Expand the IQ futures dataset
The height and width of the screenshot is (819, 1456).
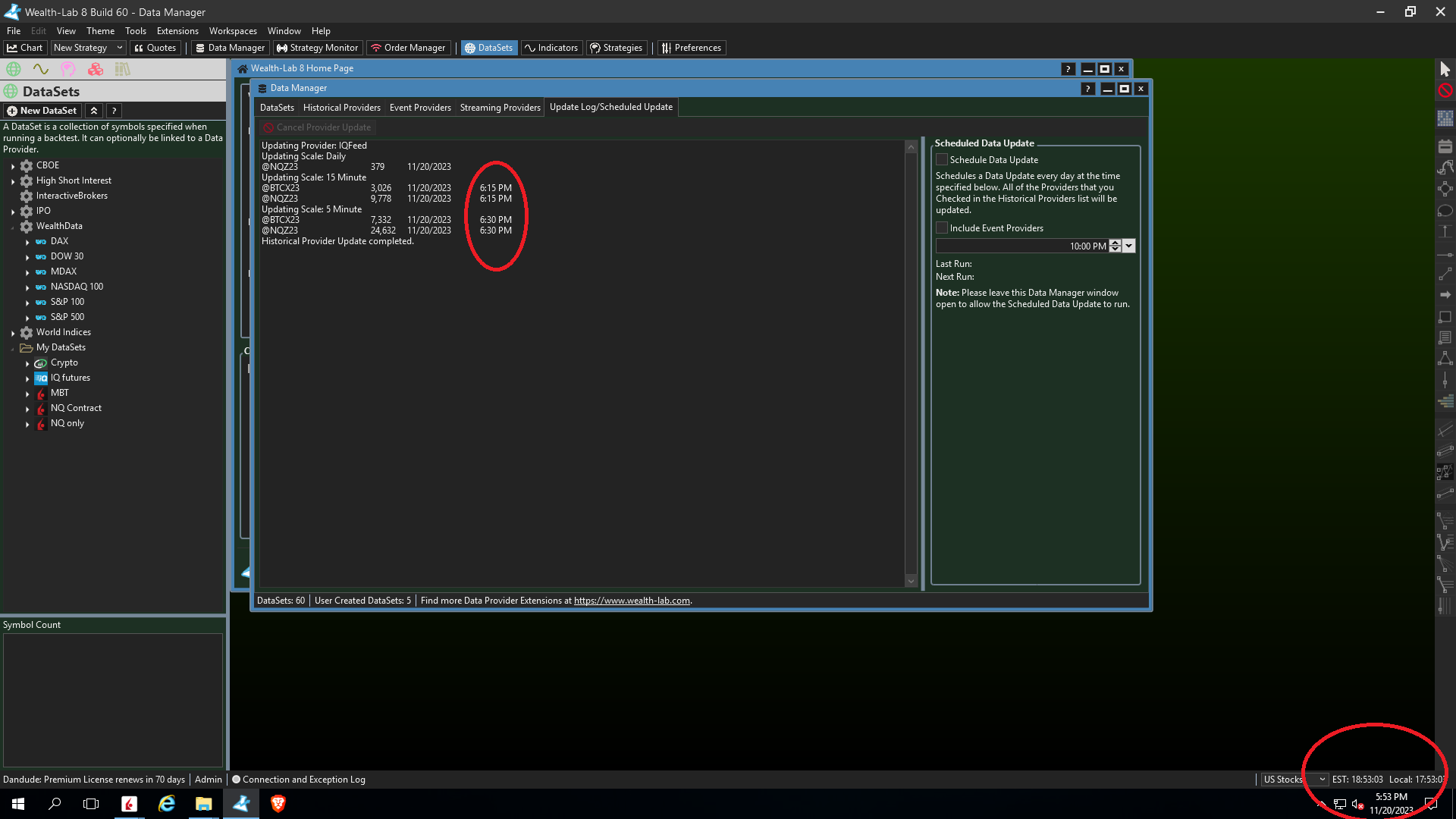(x=27, y=378)
